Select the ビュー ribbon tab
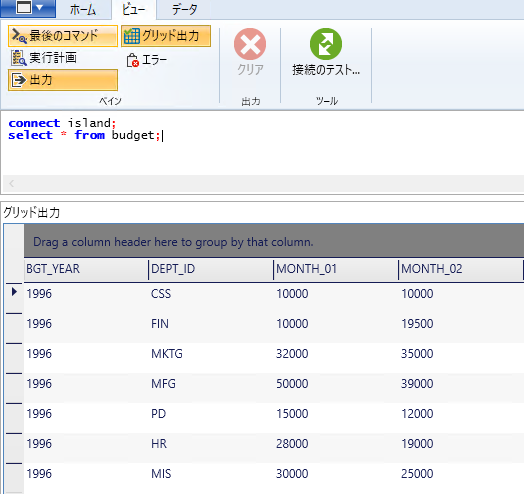 point(134,9)
